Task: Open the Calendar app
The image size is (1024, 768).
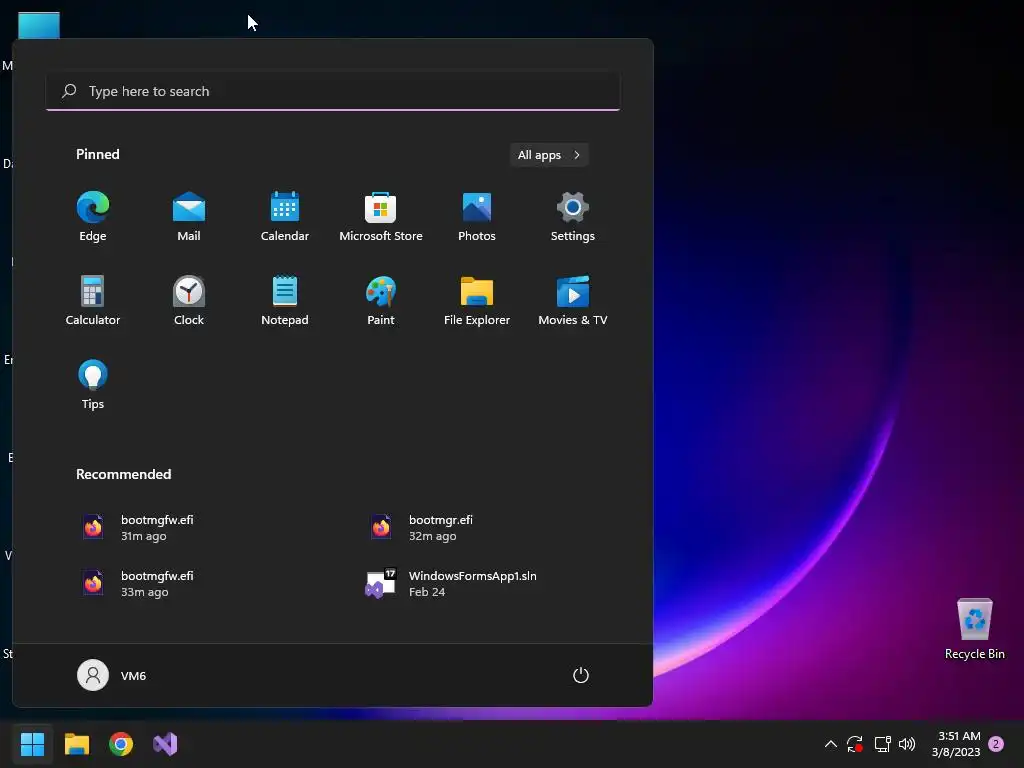Action: click(285, 217)
